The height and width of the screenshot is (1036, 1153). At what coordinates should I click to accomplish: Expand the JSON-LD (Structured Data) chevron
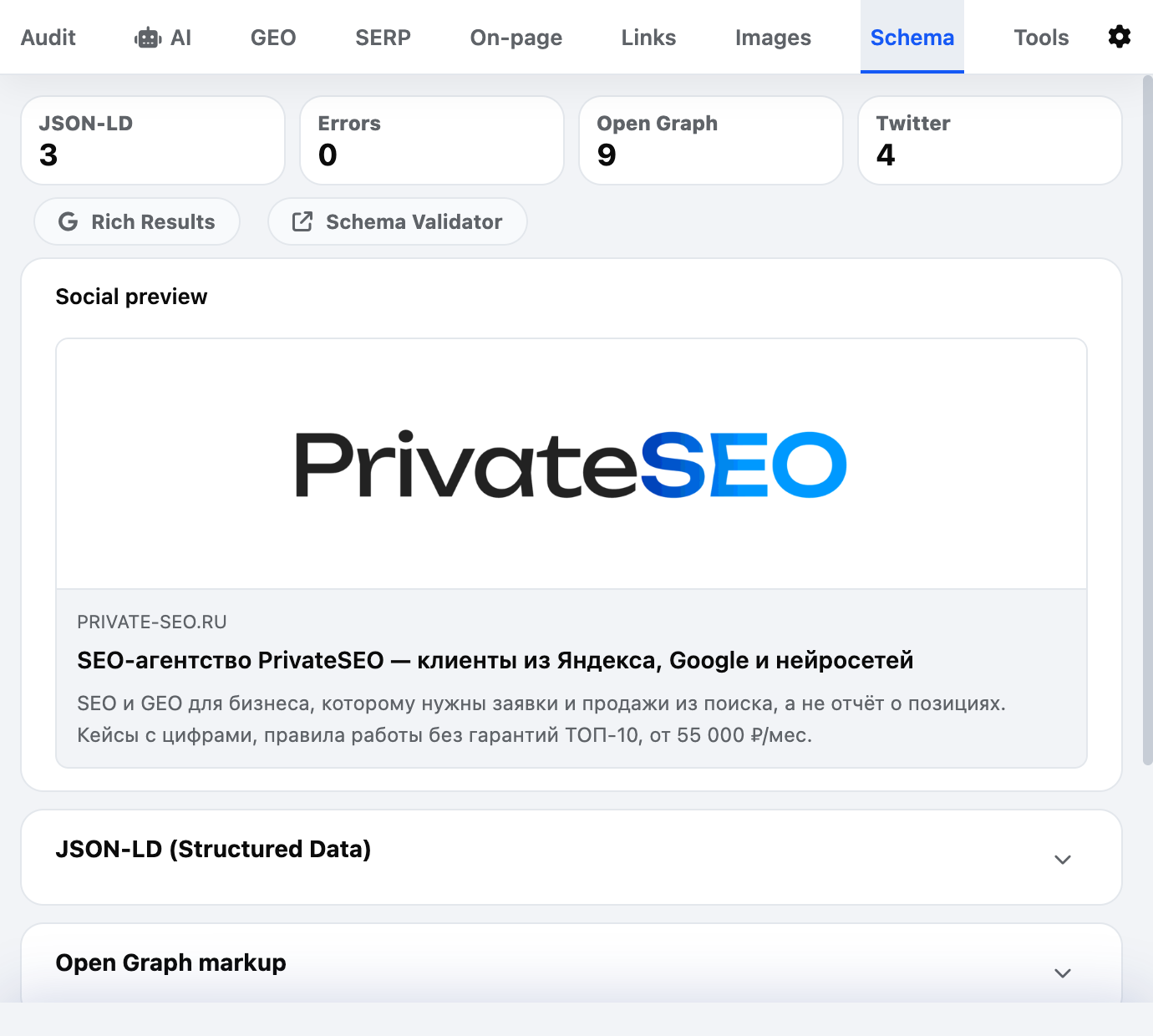1063,860
